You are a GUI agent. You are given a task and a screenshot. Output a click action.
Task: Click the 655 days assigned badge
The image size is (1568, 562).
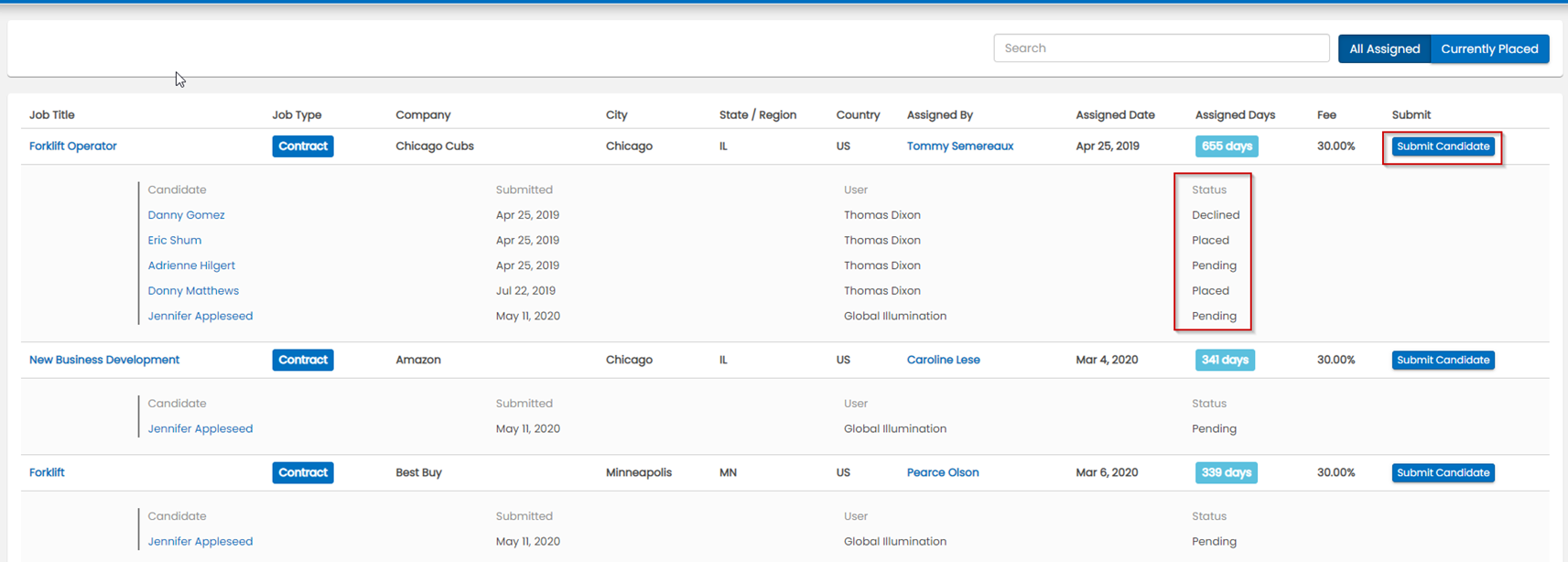click(x=1226, y=146)
